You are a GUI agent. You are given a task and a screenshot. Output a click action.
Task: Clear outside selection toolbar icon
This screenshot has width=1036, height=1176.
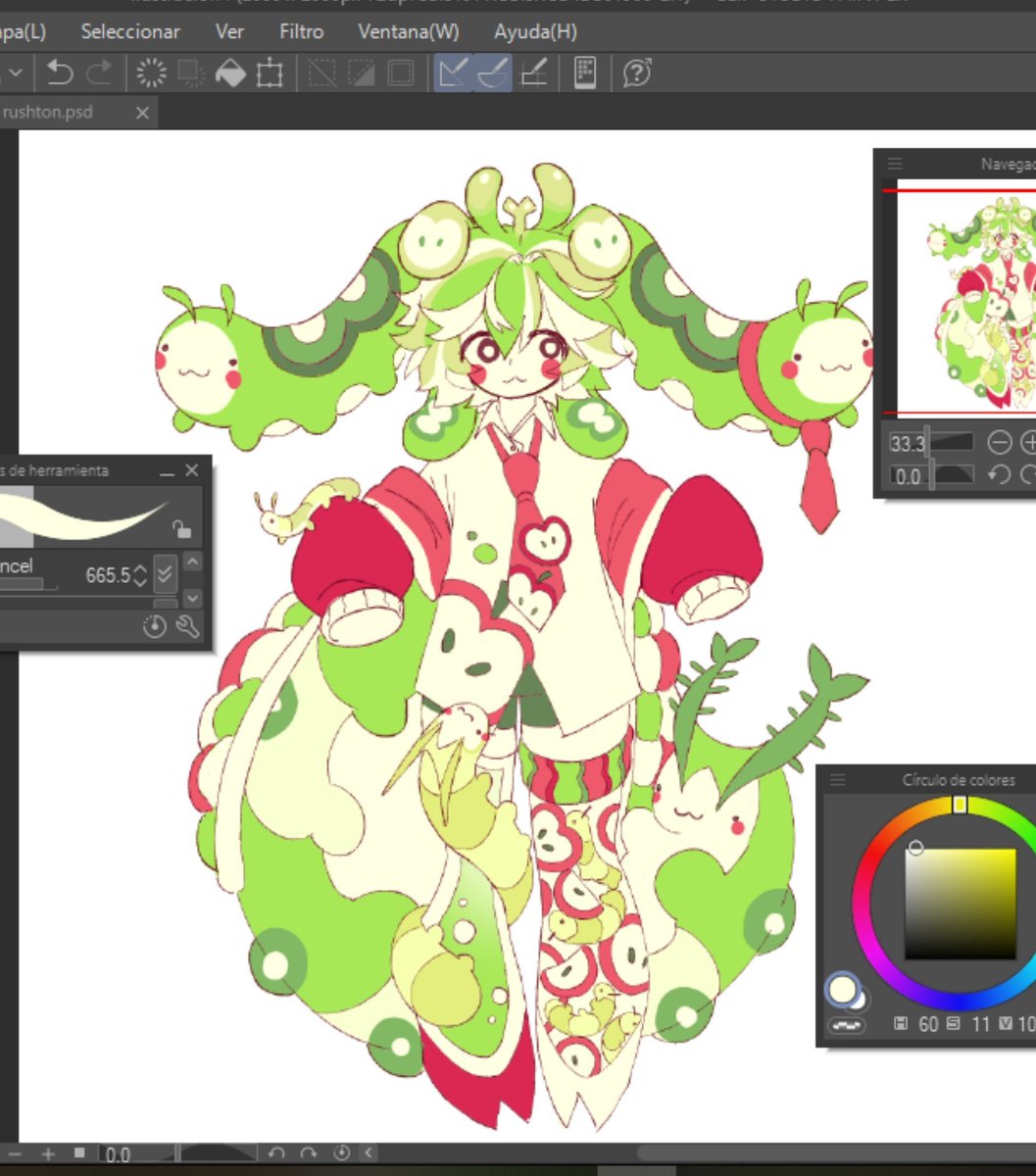tap(190, 73)
